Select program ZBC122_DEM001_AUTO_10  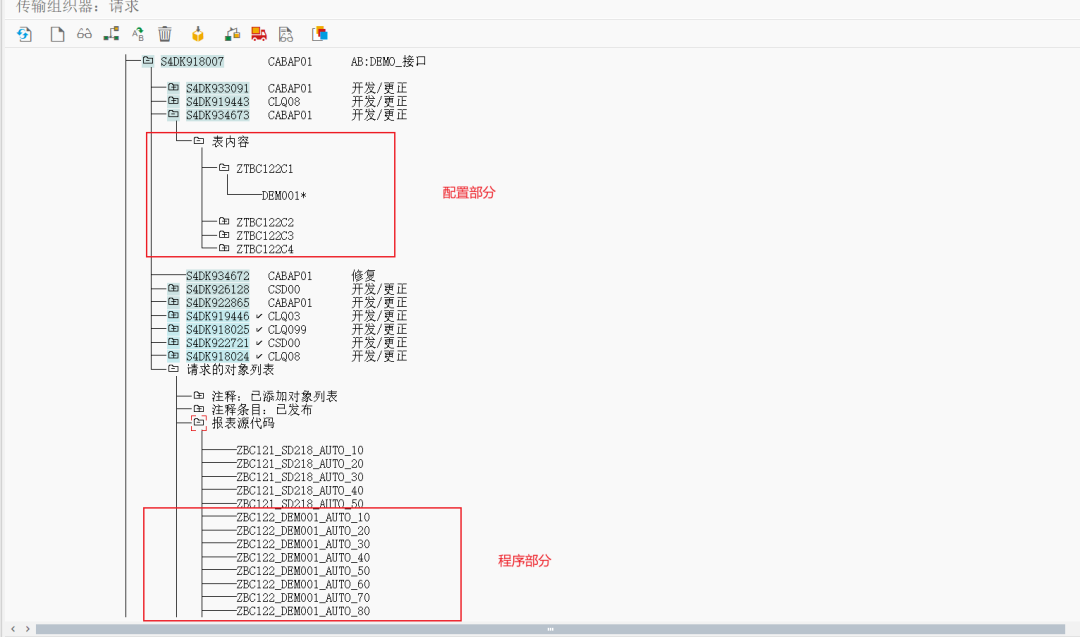click(303, 517)
